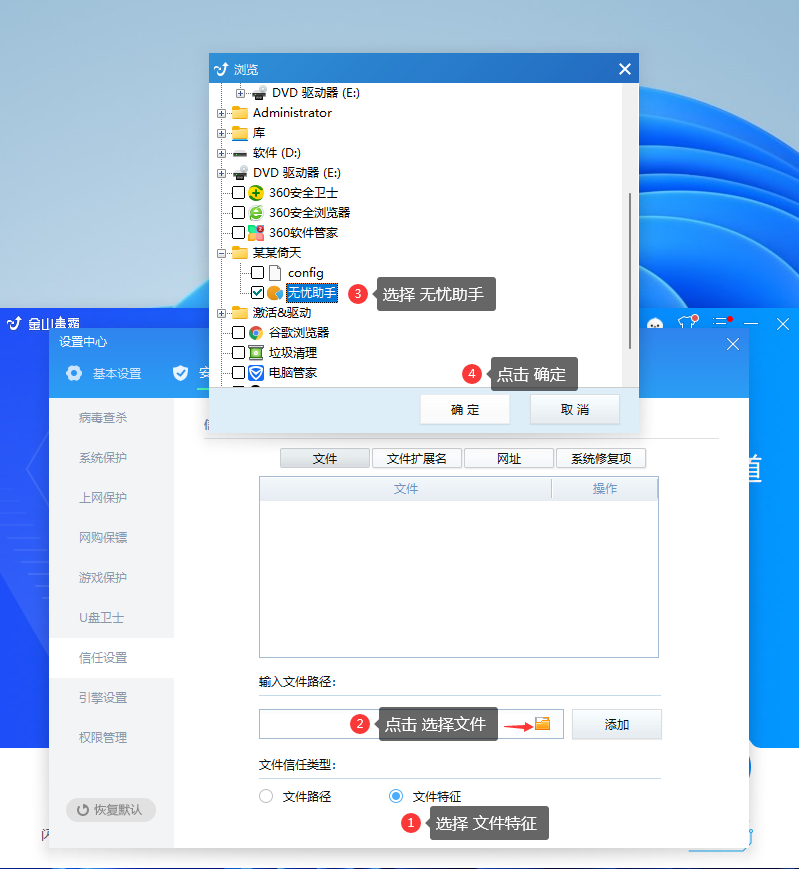Expand the 软件 (D:) tree node
799x869 pixels.
(x=221, y=153)
